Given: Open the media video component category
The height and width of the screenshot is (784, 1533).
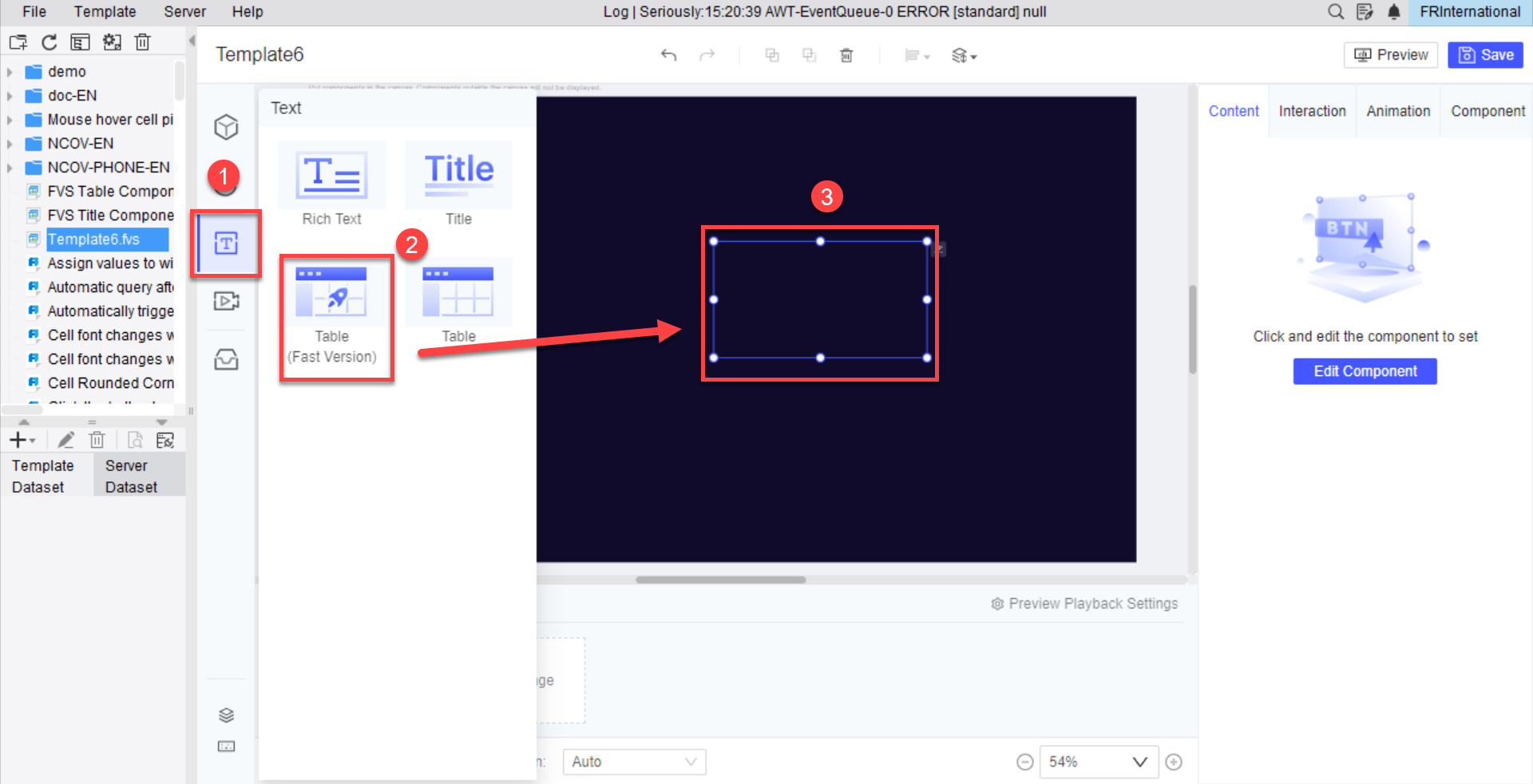Looking at the screenshot, I should [x=226, y=301].
